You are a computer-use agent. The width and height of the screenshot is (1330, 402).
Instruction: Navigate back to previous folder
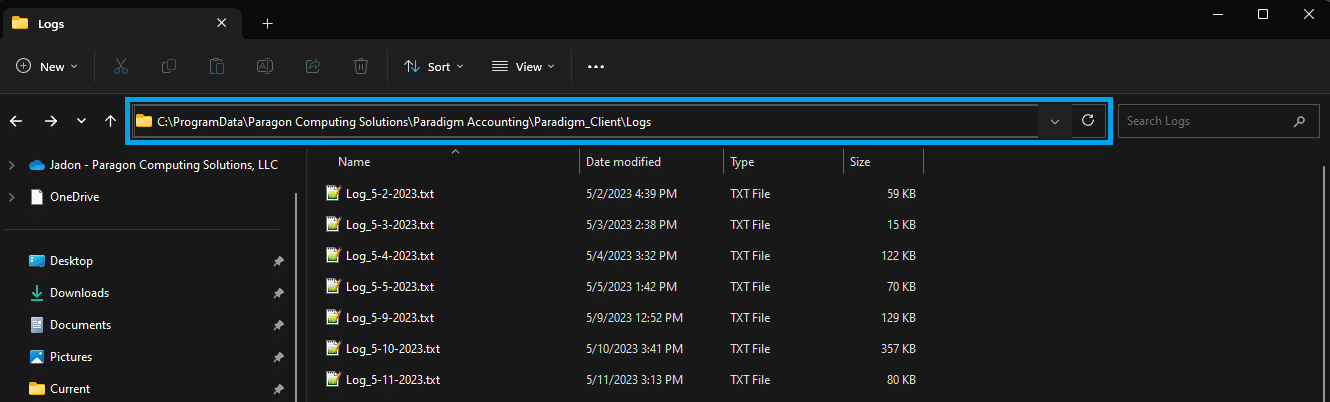pyautogui.click(x=16, y=121)
